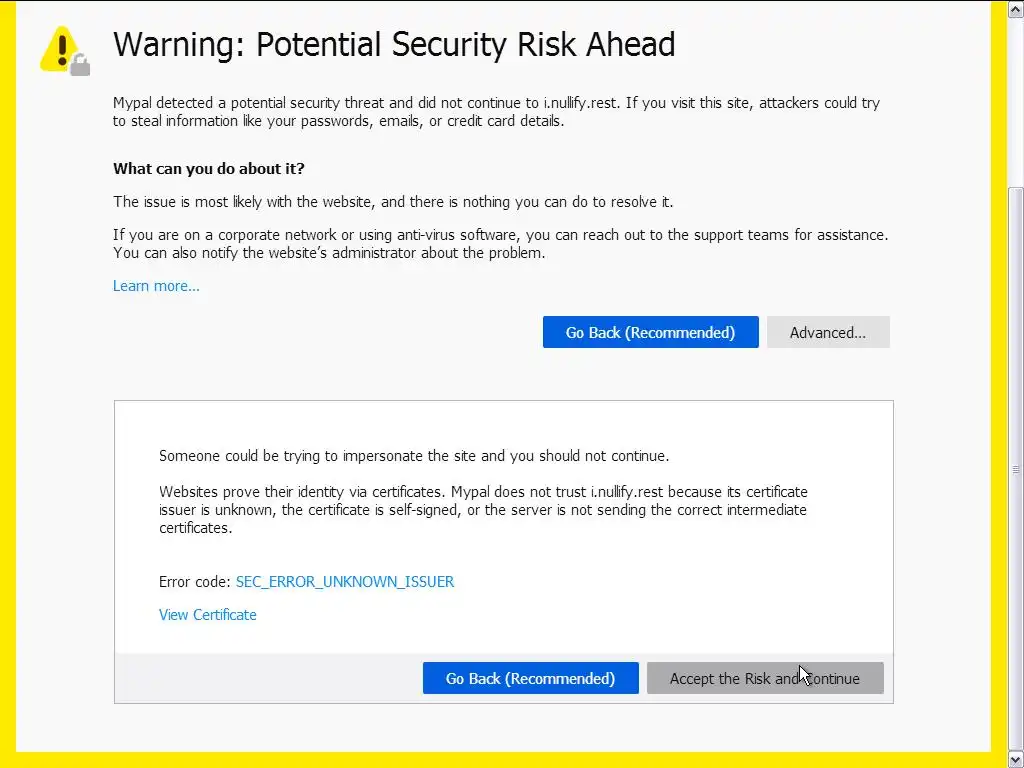This screenshot has width=1024, height=768.
Task: Click the SEC_ERROR_UNKNOWN_ISSUER error code link
Action: pos(344,581)
